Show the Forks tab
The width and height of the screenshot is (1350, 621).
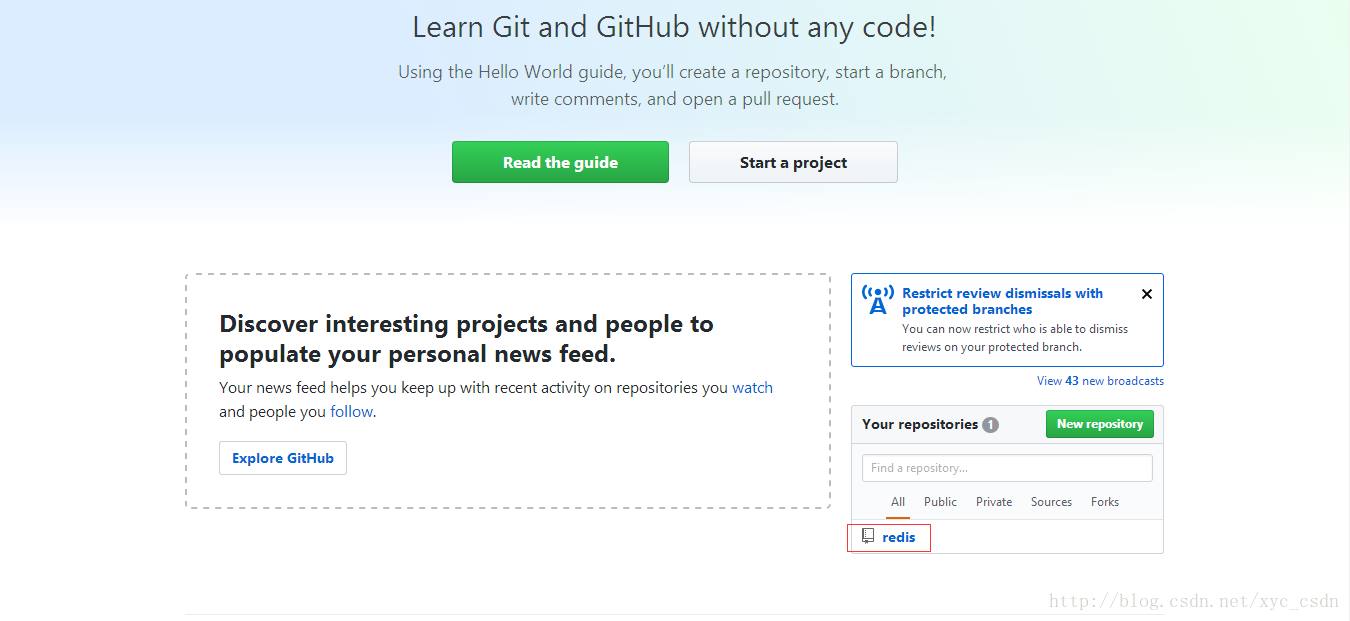[x=1105, y=502]
